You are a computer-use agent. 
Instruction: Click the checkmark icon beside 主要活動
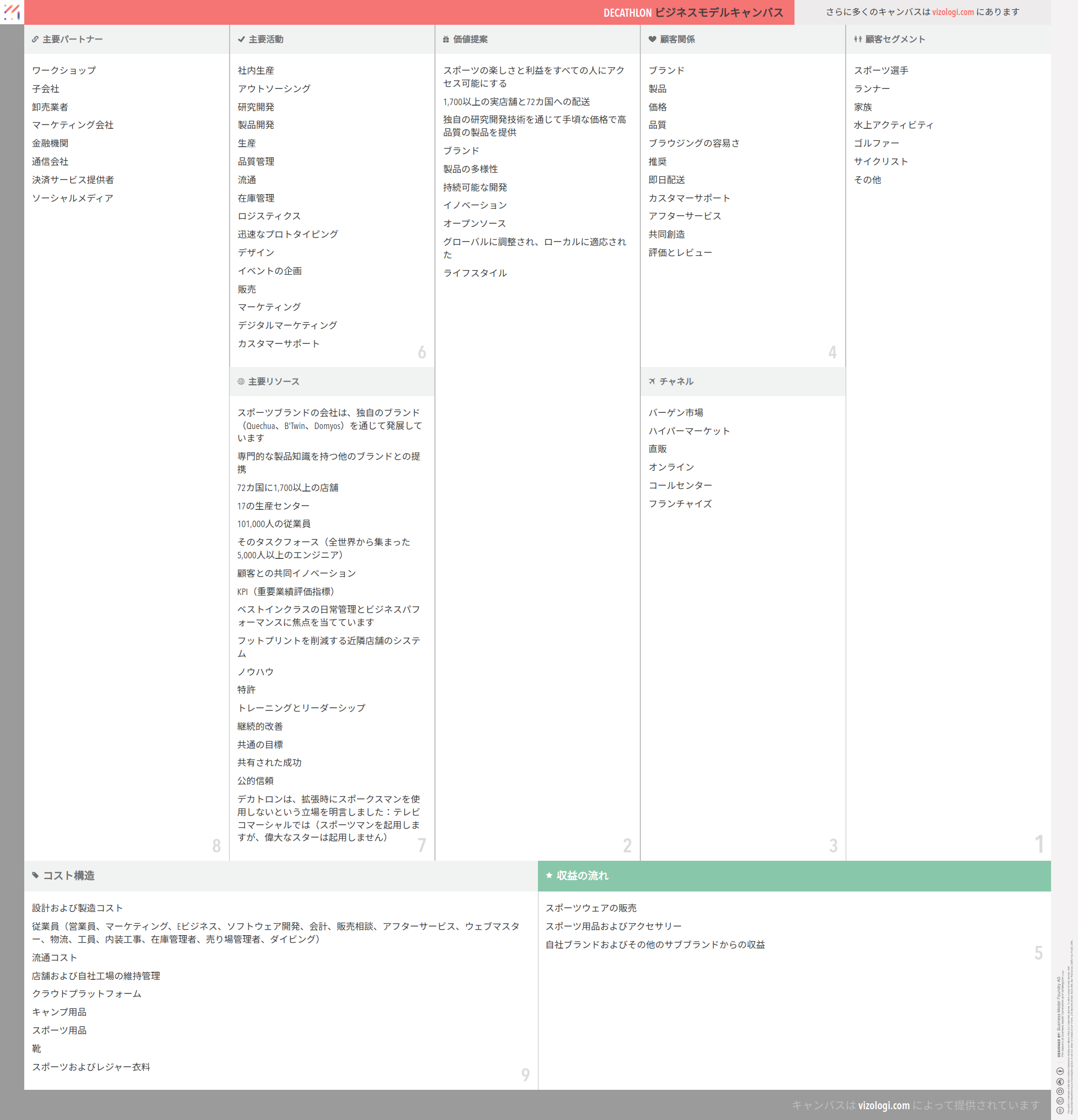click(x=241, y=39)
